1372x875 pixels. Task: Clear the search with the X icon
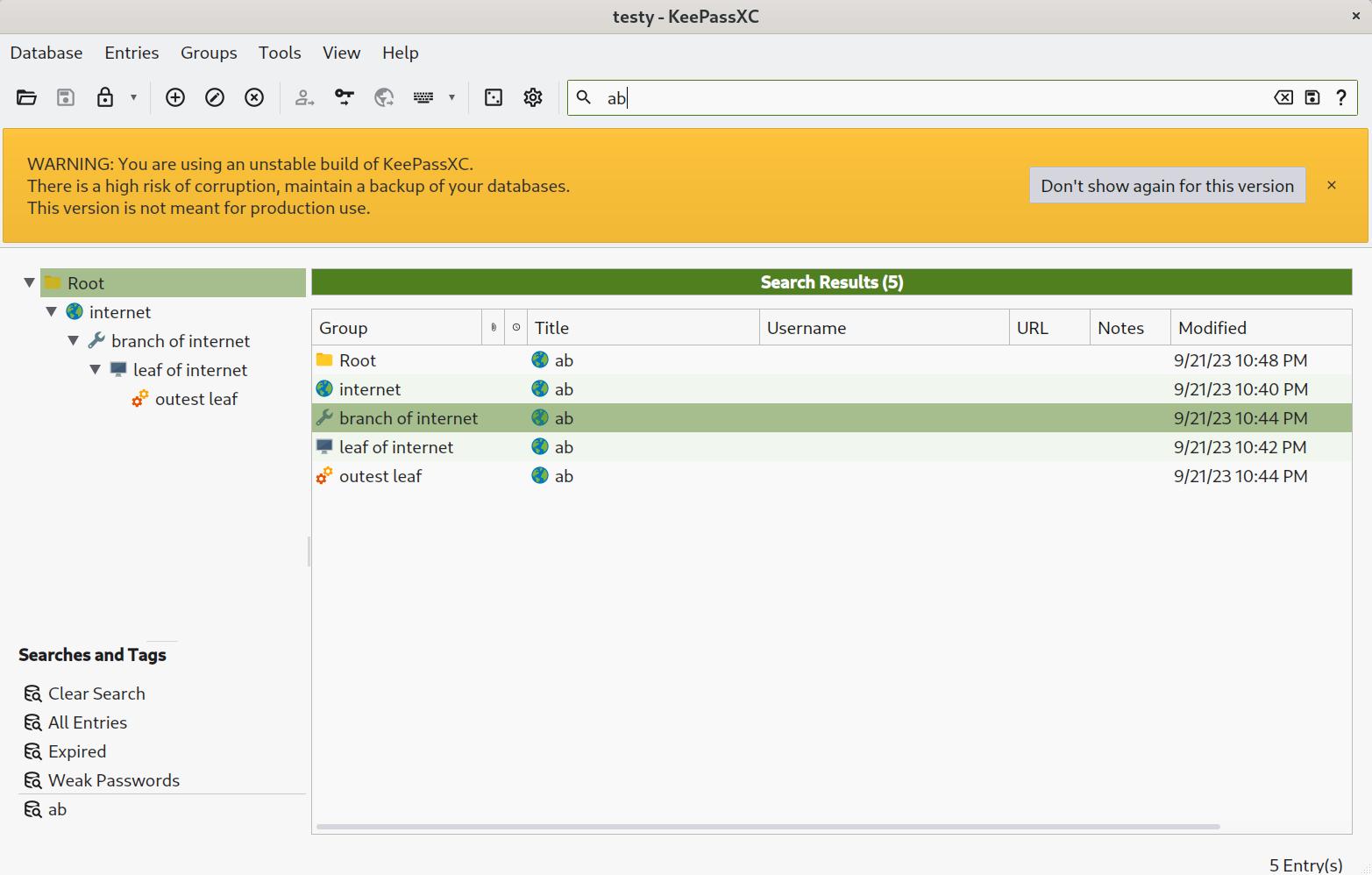[x=1283, y=97]
